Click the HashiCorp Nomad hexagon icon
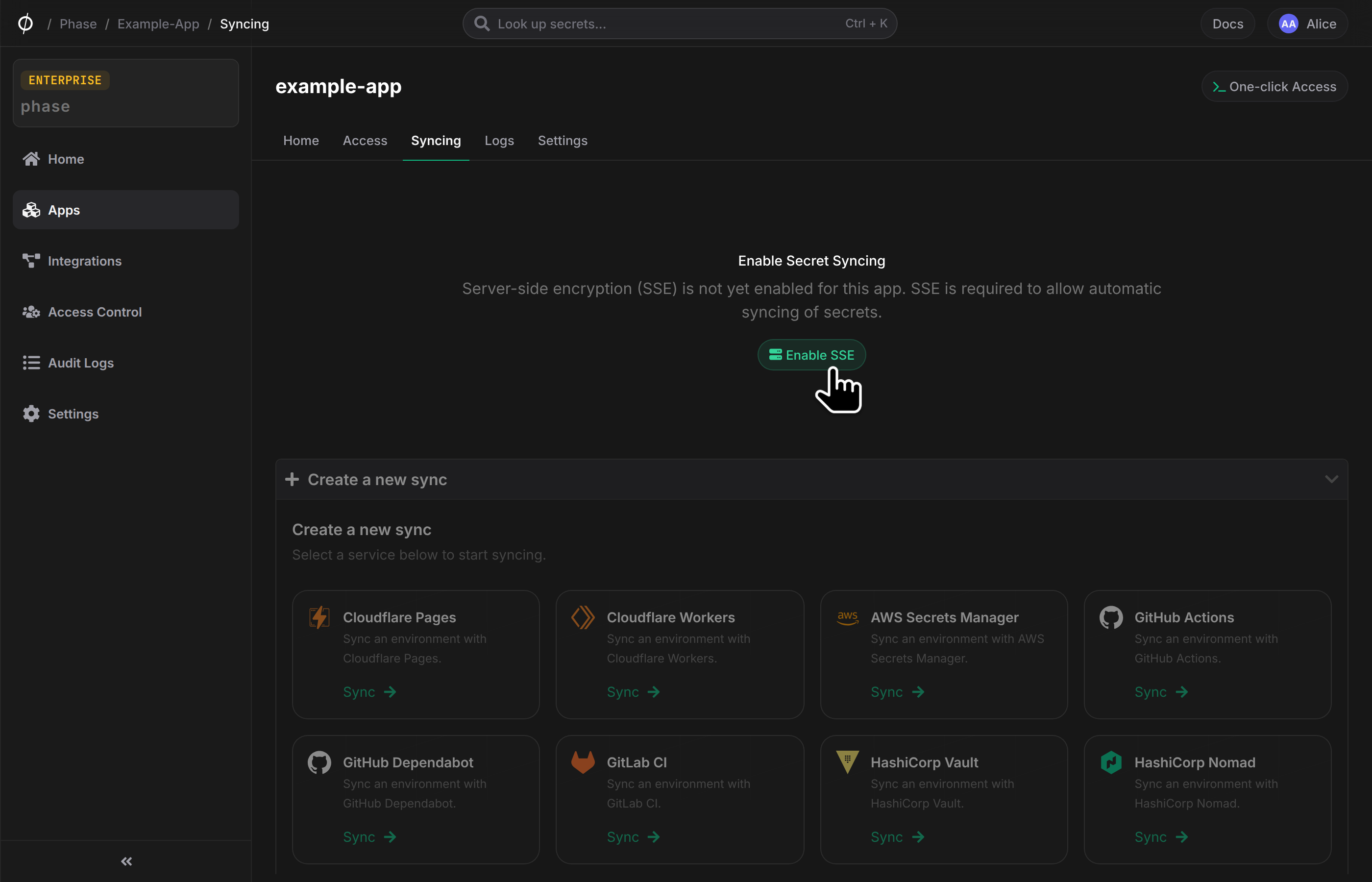Image resolution: width=1372 pixels, height=882 pixels. tap(1111, 762)
